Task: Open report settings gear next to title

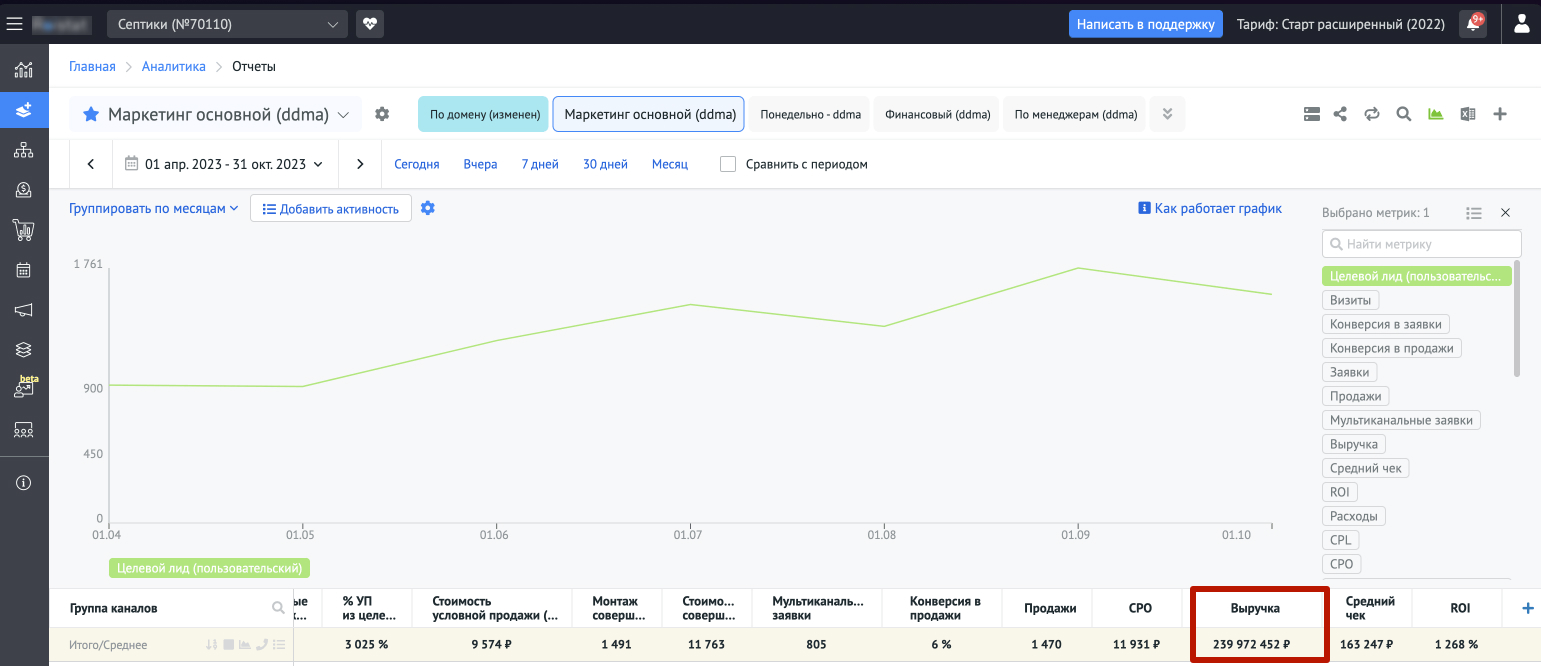Action: pos(382,115)
